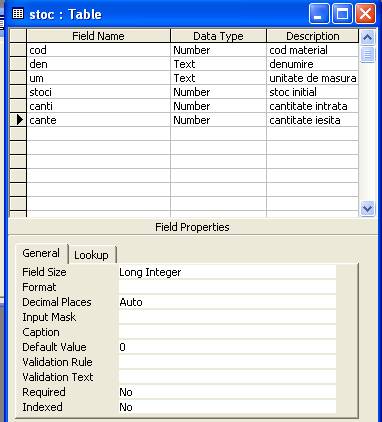Click the scroll down arrow of field list

(367, 209)
